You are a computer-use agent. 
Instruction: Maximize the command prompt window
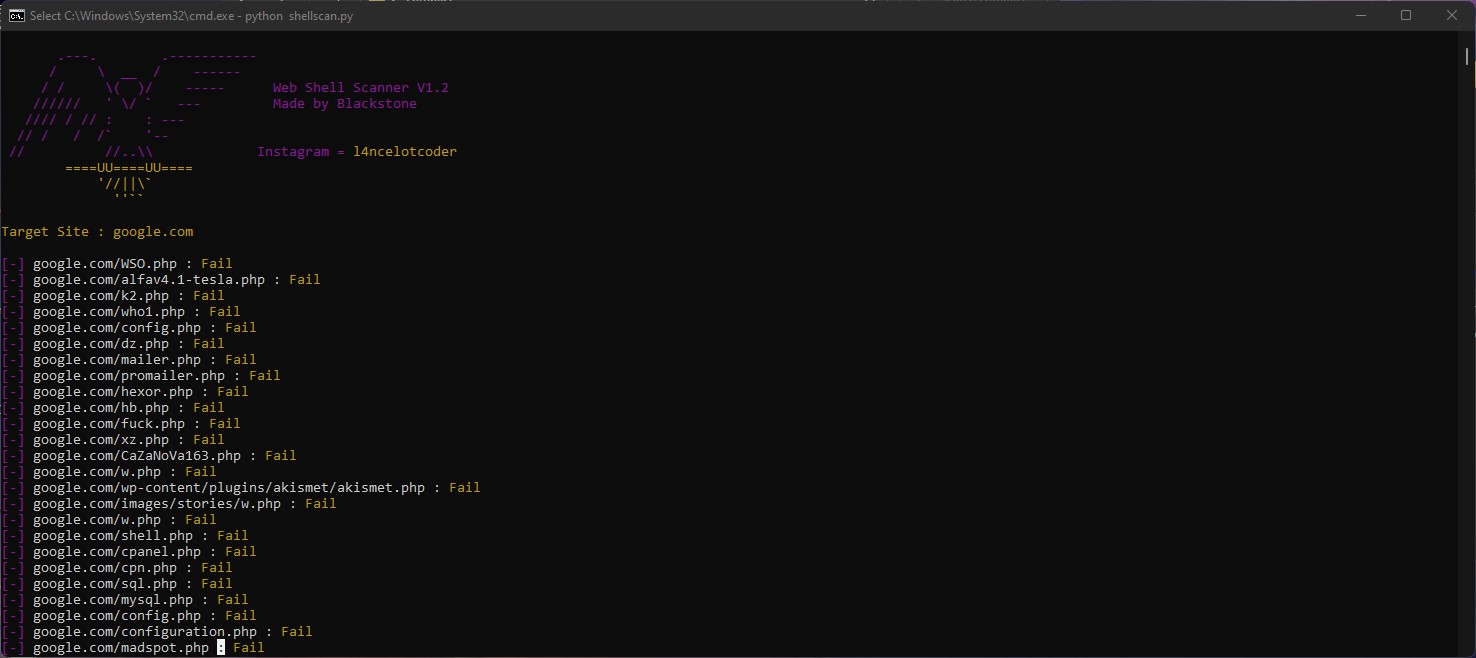pos(1406,15)
